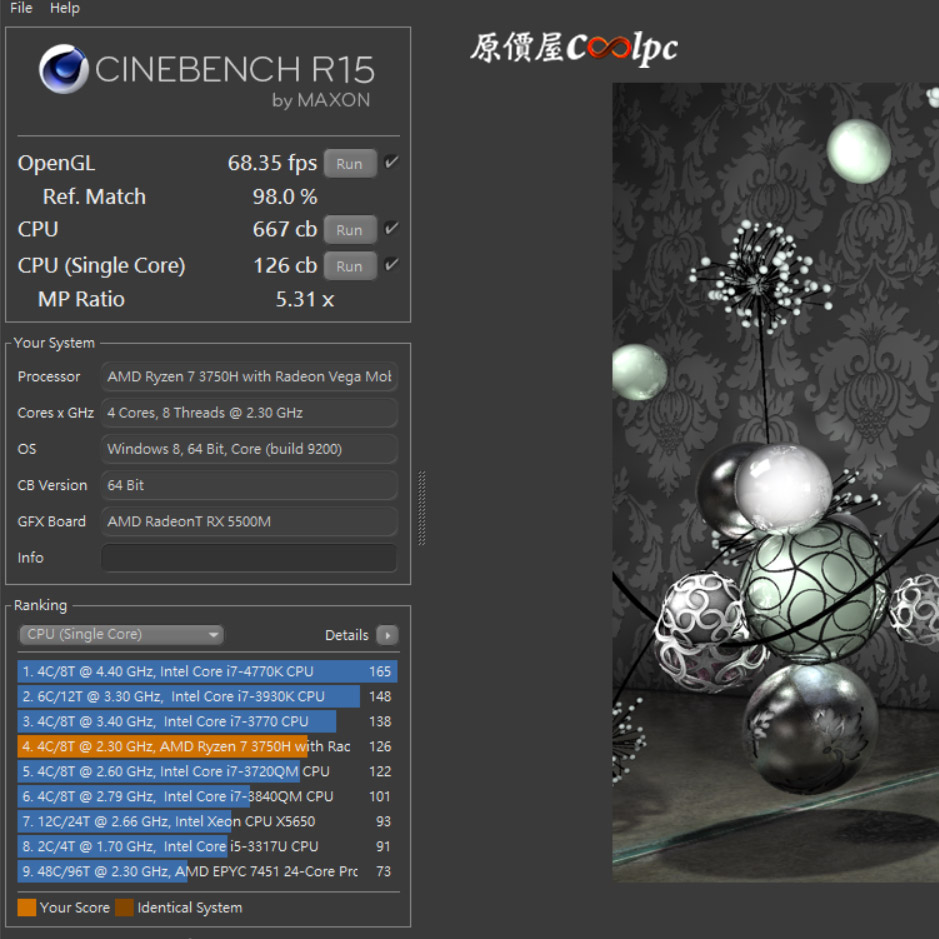939x939 pixels.
Task: Toggle the CPU test checkbox
Action: (x=392, y=228)
